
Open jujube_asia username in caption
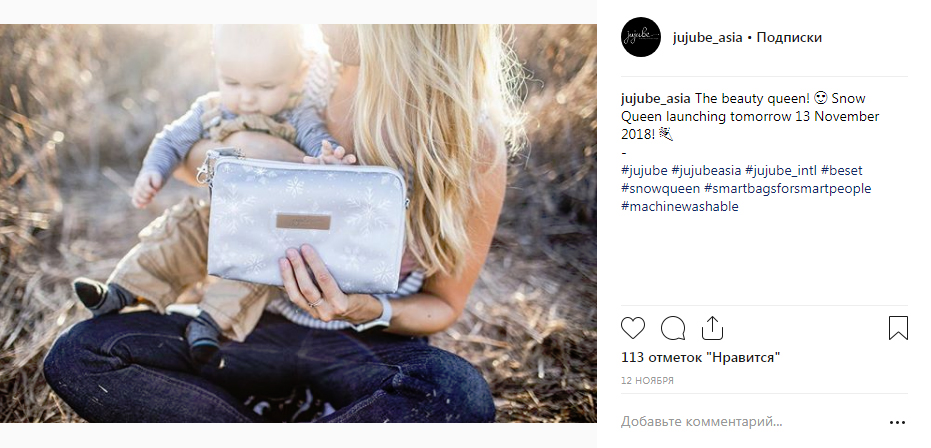pos(656,99)
